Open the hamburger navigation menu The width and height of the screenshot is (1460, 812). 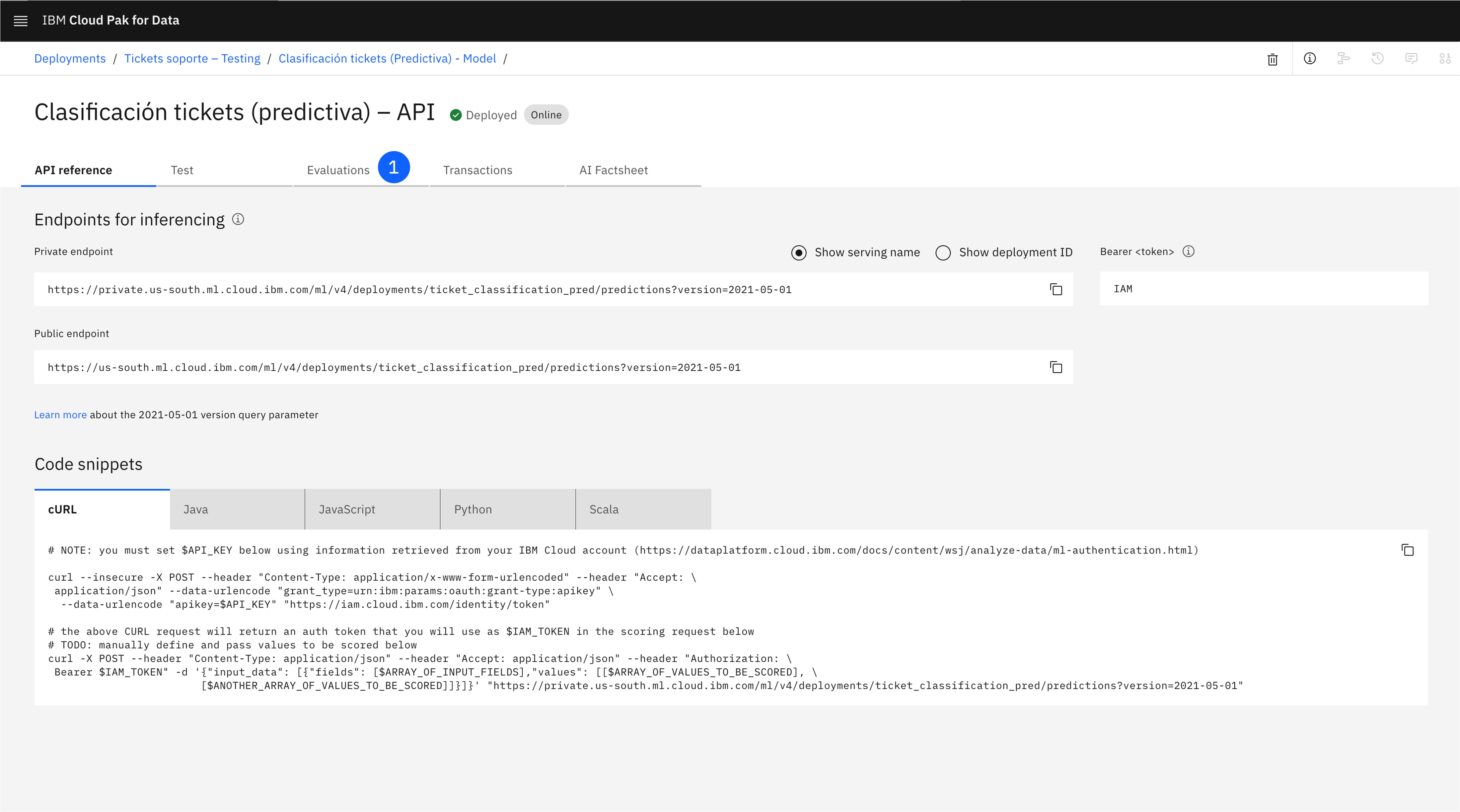tap(20, 21)
